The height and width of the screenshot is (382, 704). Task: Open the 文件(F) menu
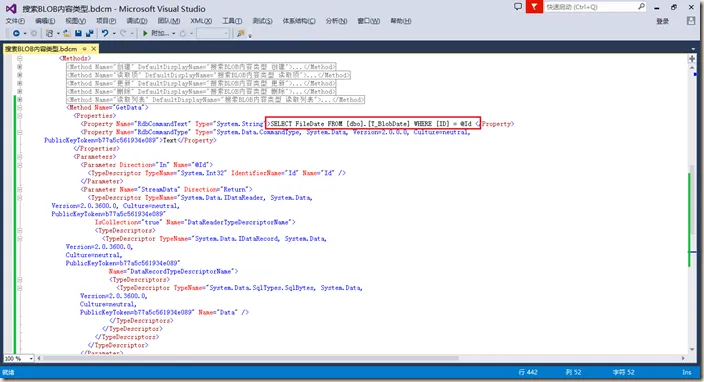click(x=15, y=21)
